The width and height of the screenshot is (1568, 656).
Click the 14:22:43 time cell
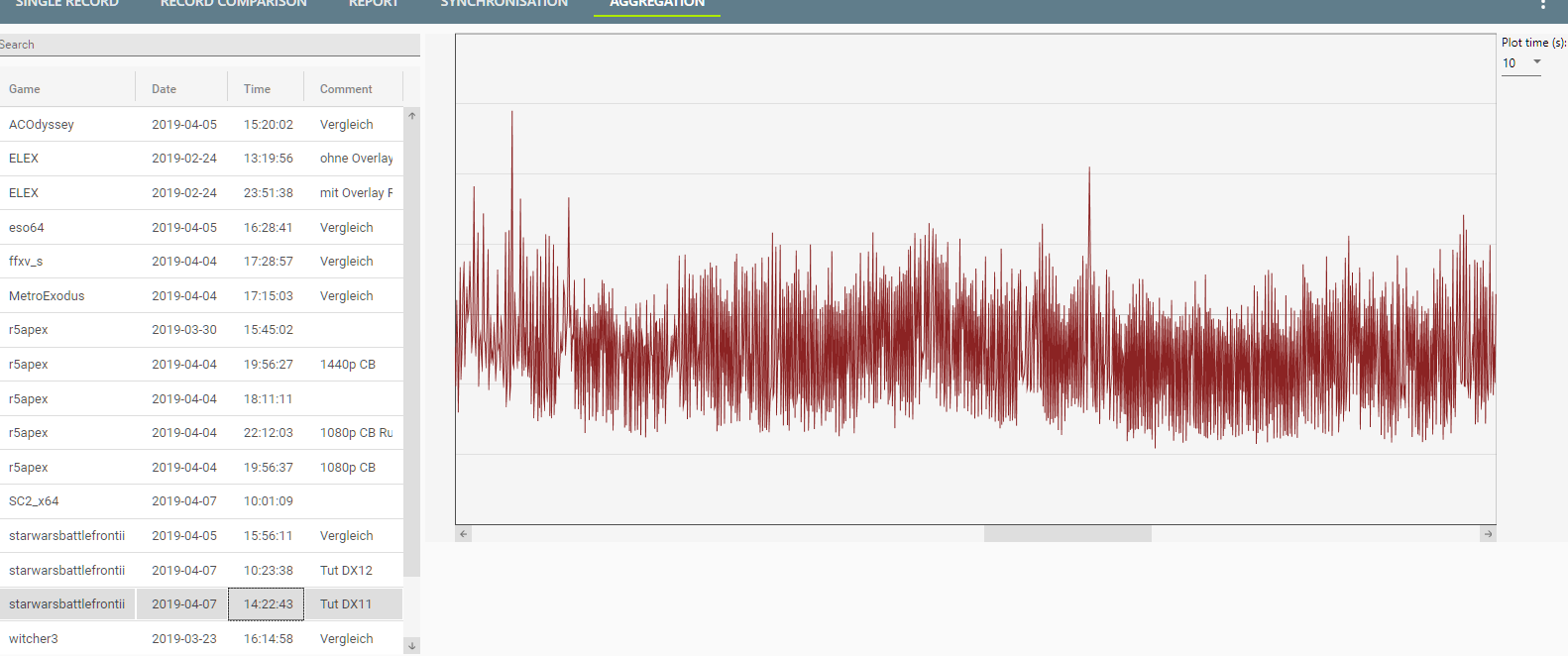[x=267, y=604]
